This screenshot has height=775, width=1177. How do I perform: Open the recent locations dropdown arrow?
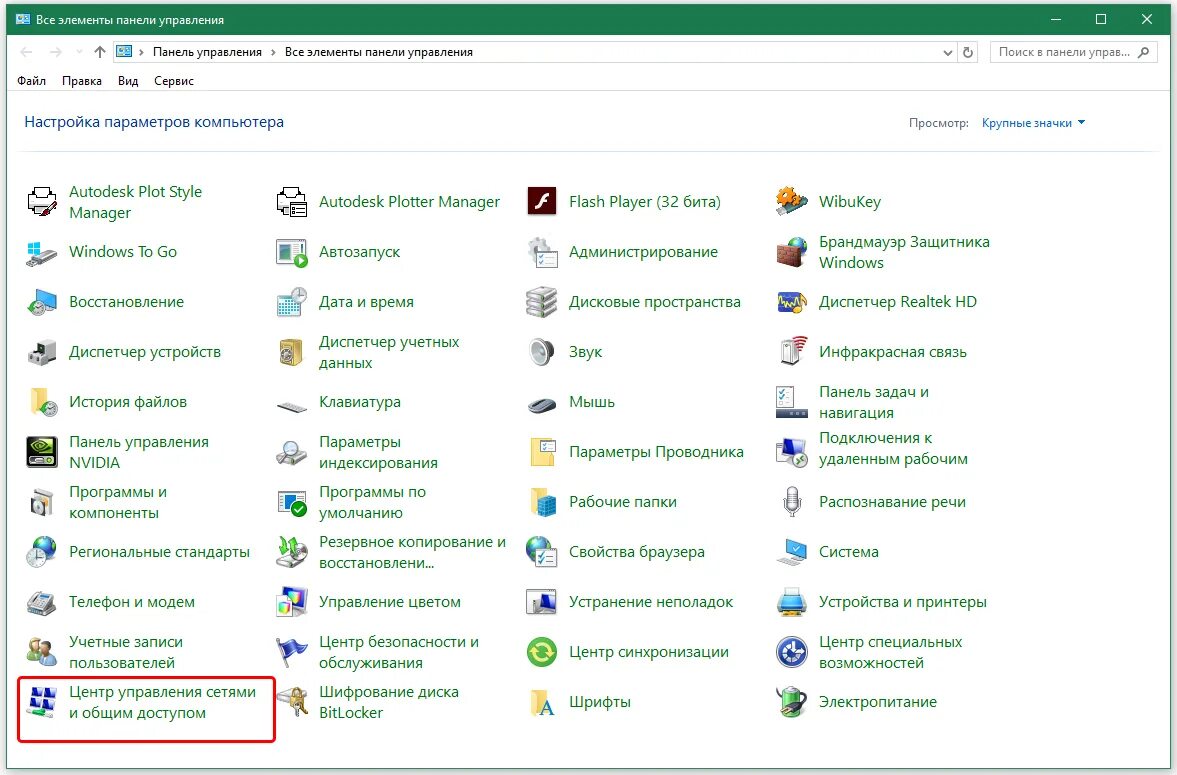tap(79, 53)
